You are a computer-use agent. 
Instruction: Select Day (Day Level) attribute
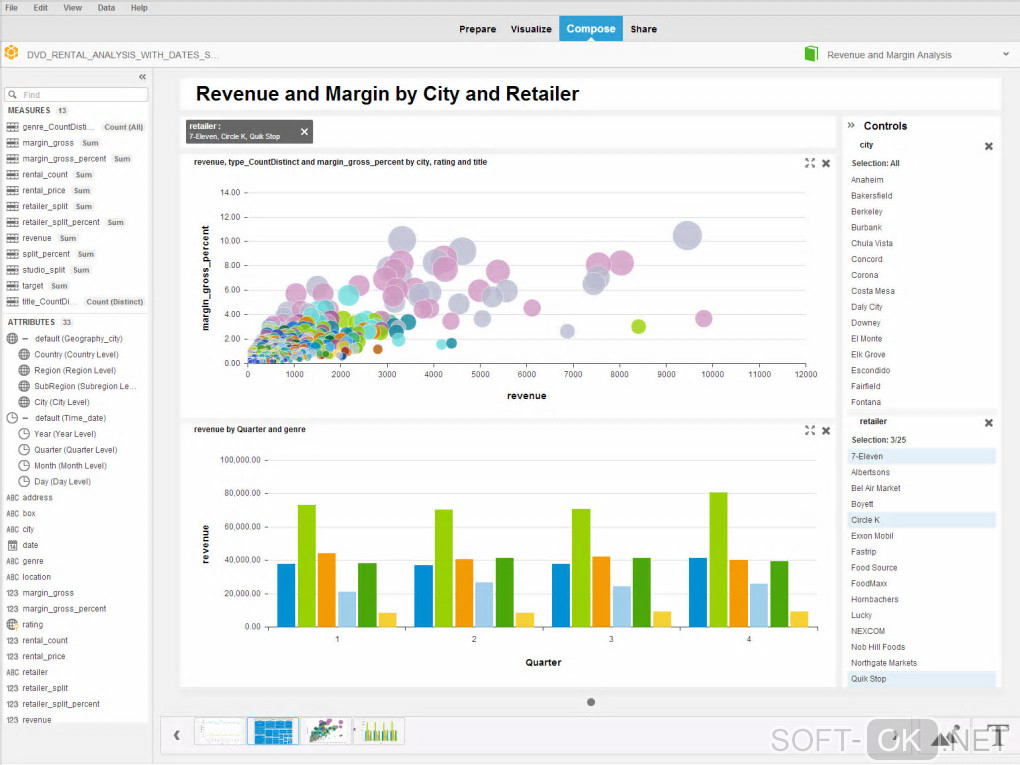pos(62,482)
